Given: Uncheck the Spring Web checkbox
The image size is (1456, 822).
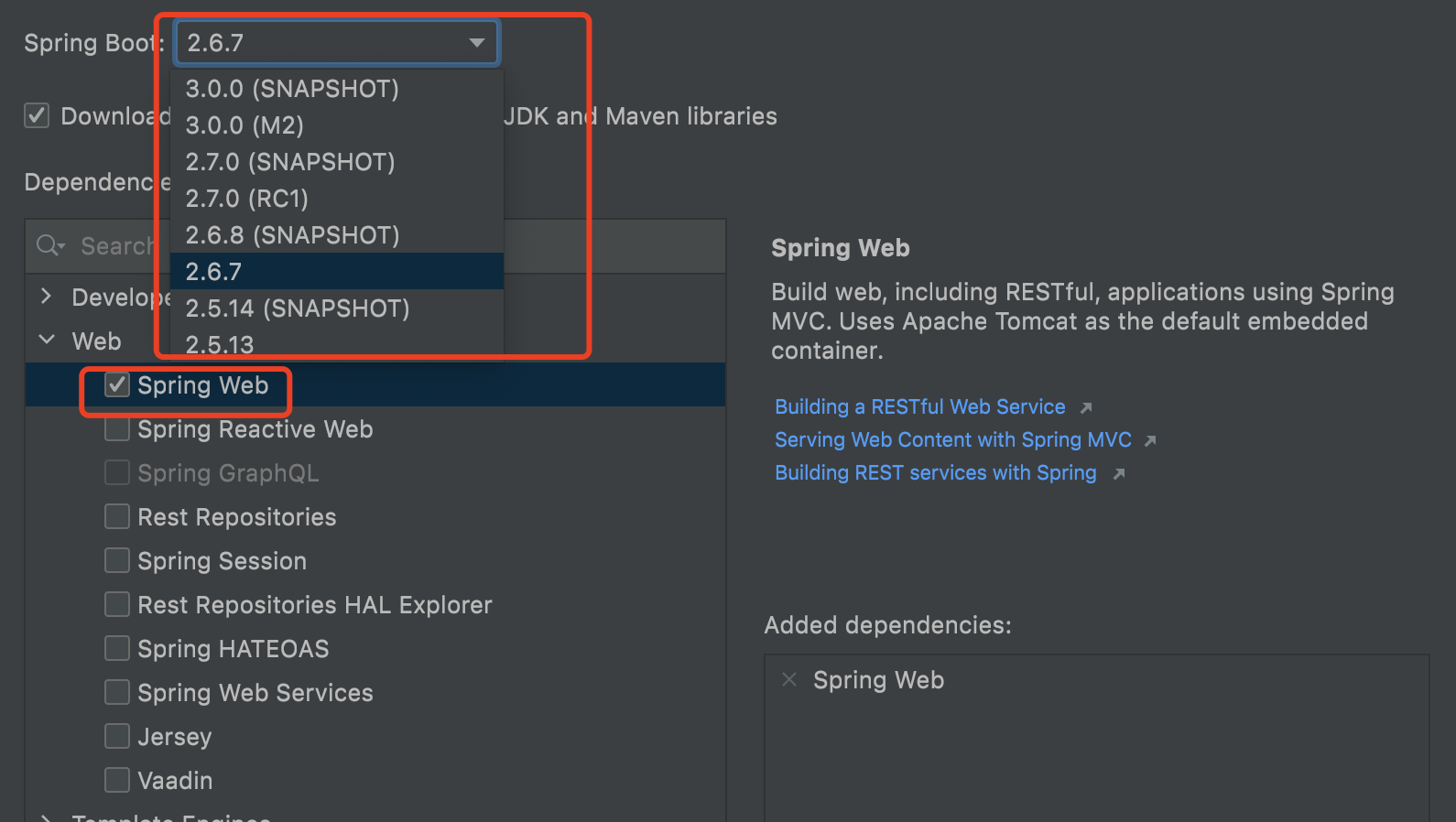Looking at the screenshot, I should click(x=117, y=385).
